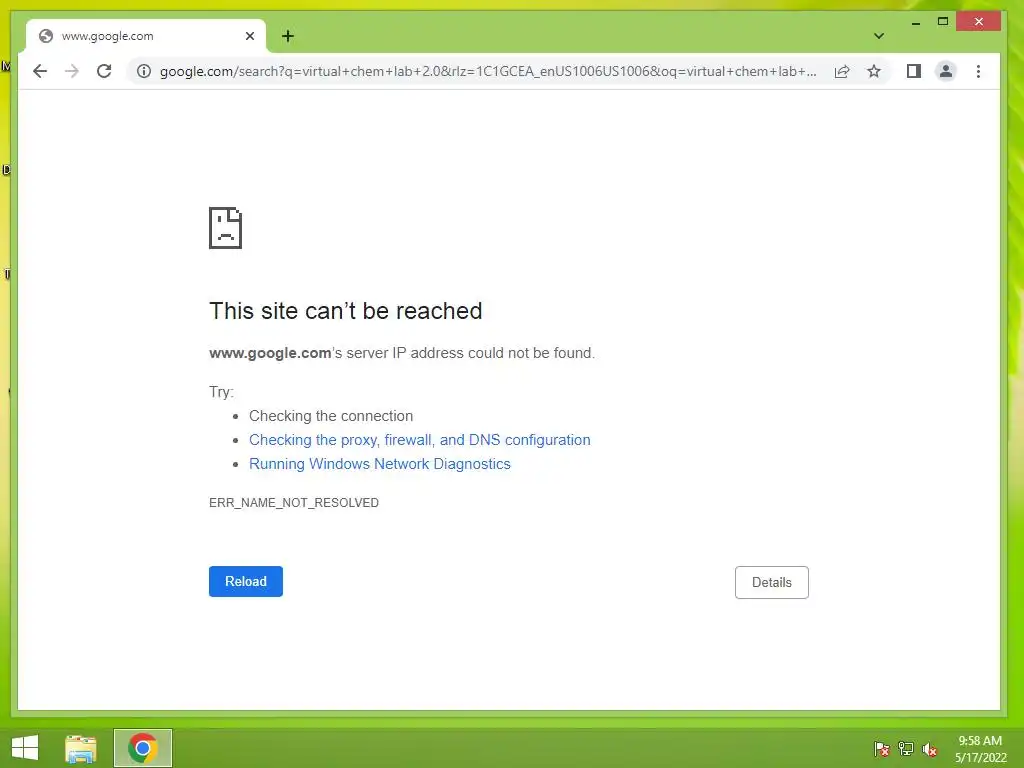The height and width of the screenshot is (768, 1024).
Task: Close the www.google.com tab
Action: pyautogui.click(x=249, y=36)
